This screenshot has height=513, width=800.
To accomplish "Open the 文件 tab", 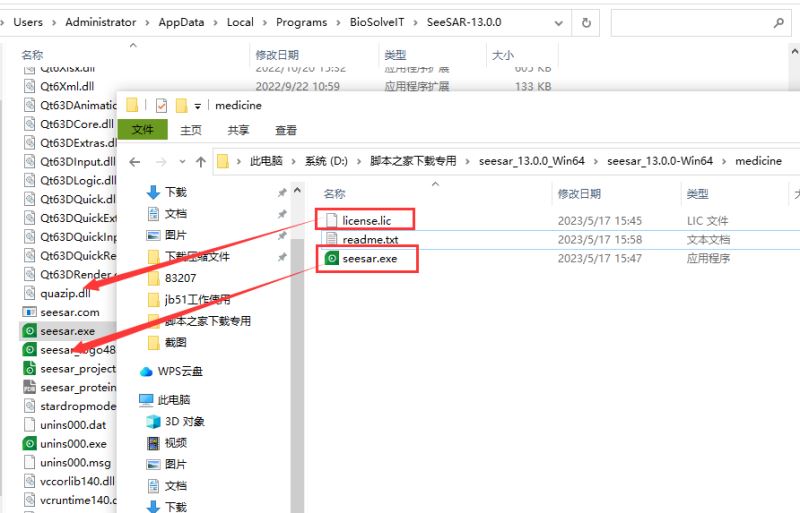I will 143,130.
